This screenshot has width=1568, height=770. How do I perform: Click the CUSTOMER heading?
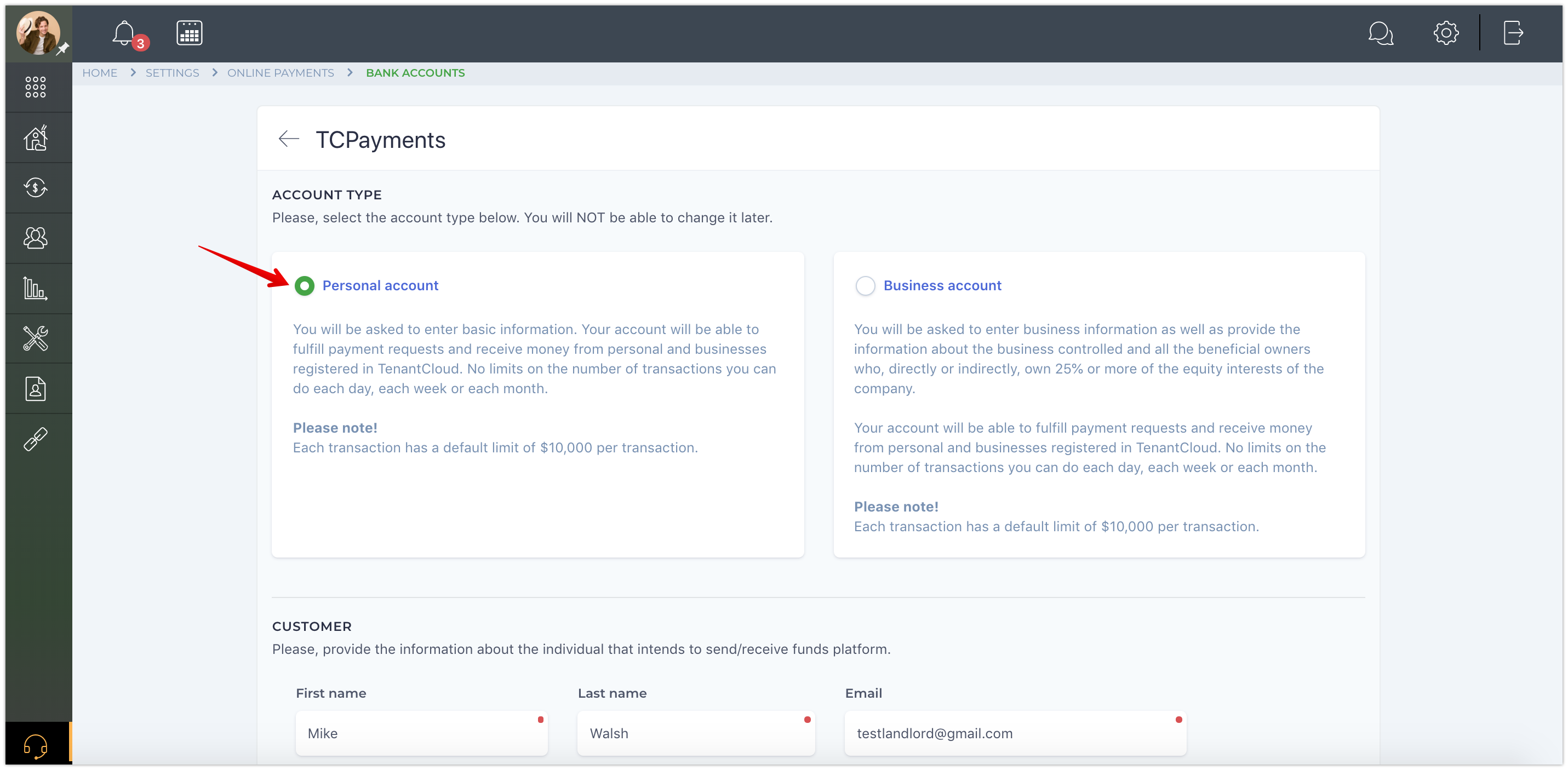312,627
